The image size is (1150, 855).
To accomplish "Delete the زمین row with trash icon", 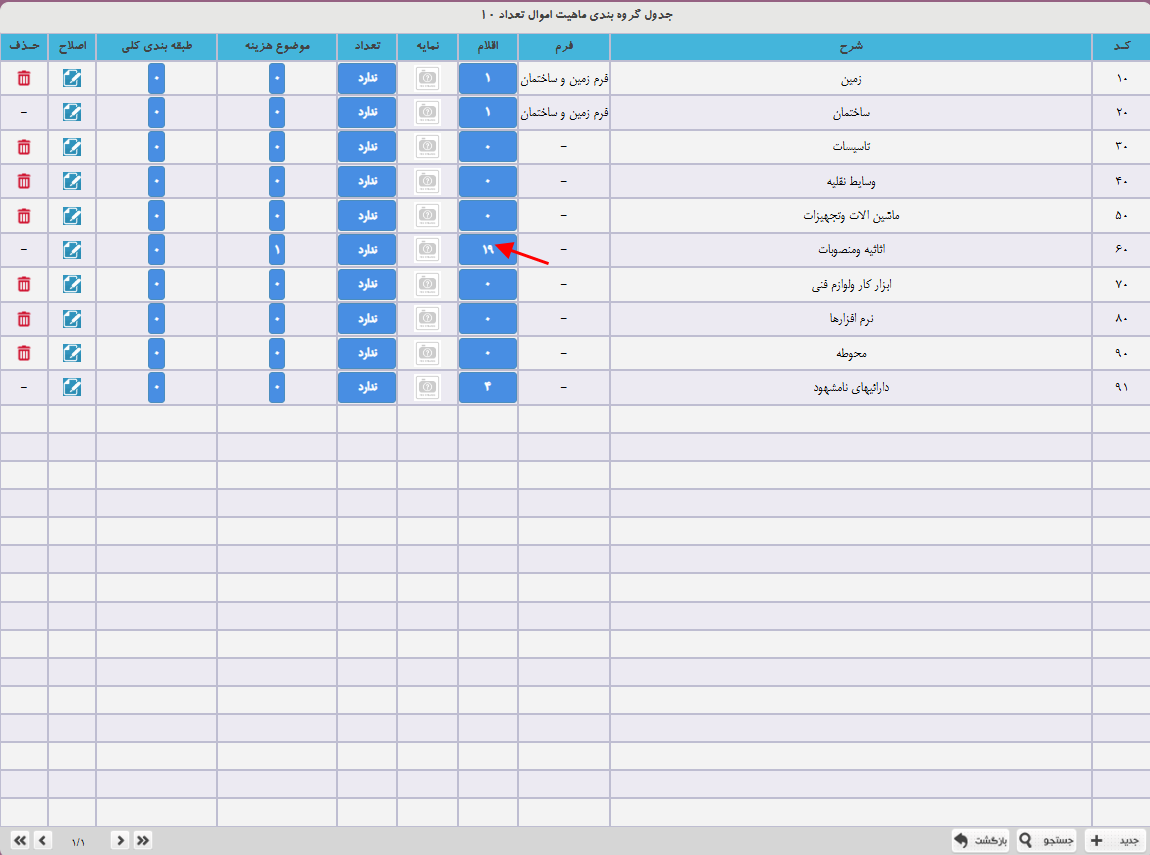I will pos(24,79).
